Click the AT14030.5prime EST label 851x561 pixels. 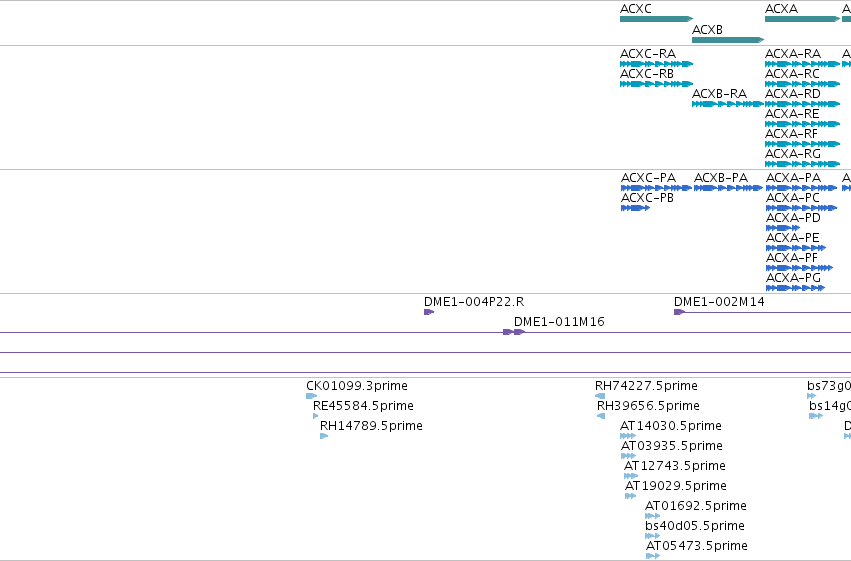tap(671, 426)
